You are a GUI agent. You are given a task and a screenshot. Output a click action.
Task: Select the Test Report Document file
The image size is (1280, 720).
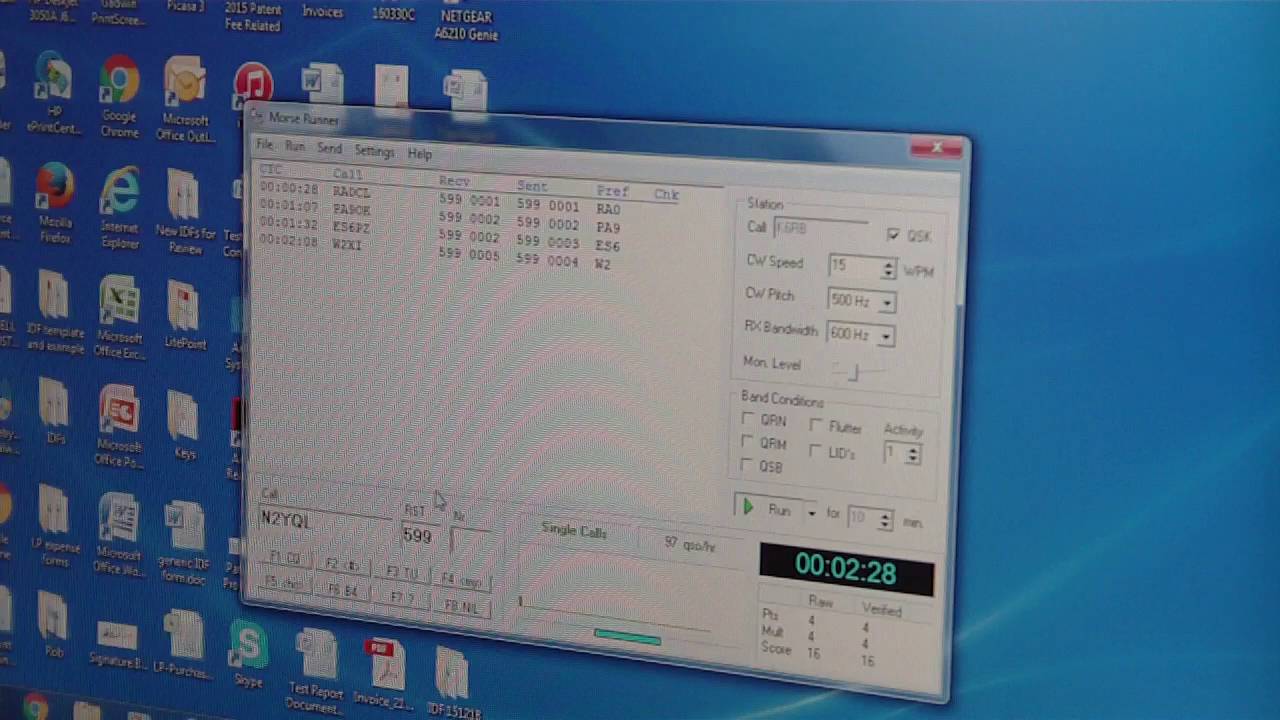(x=316, y=670)
